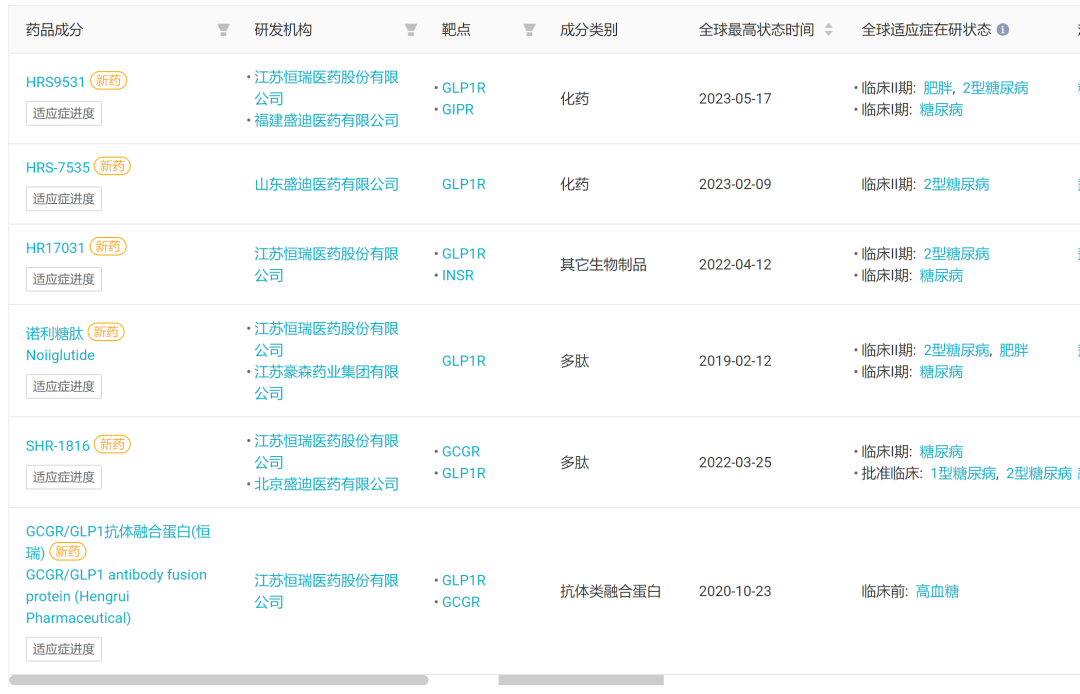Open GCGR target in SHR-1816 row

coord(461,452)
